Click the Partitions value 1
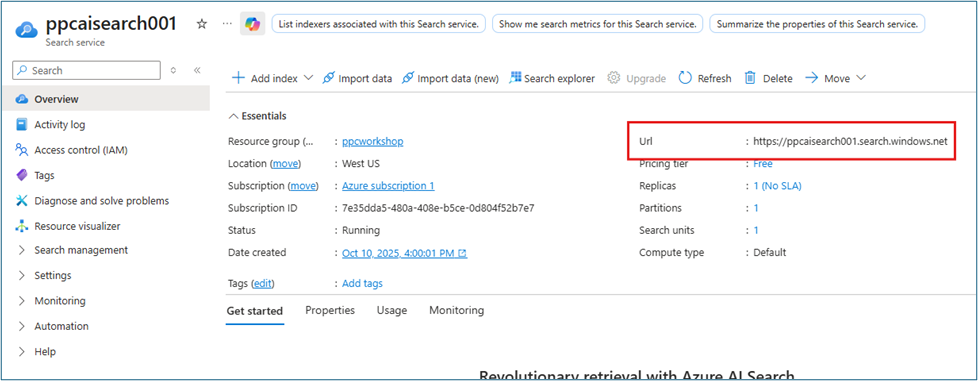The width and height of the screenshot is (978, 381). 756,208
